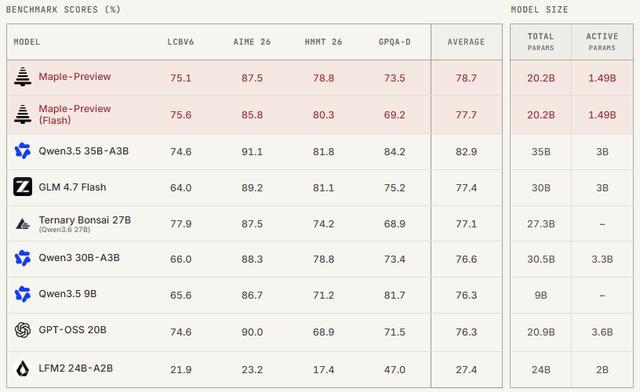Select the HMMT 26 column header
This screenshot has height=392, width=640.
323,42
